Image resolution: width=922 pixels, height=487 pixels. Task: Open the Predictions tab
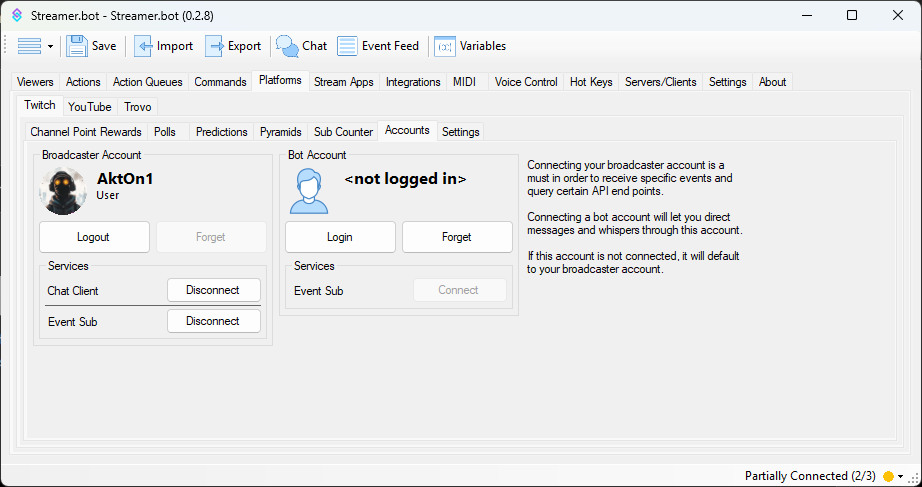pyautogui.click(x=222, y=132)
